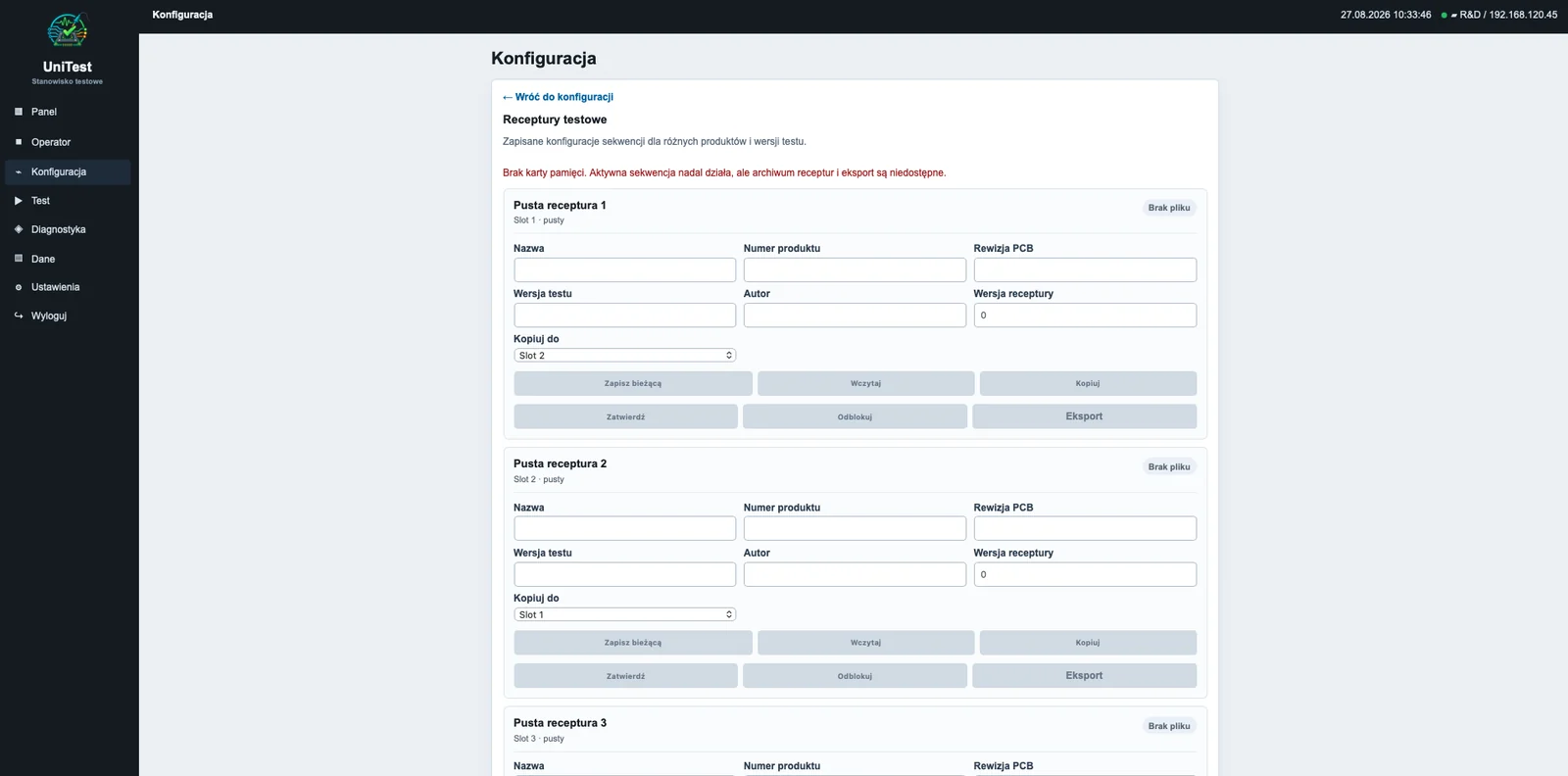This screenshot has width=1568, height=776.
Task: Click the Dane sidebar icon
Action: 19,259
